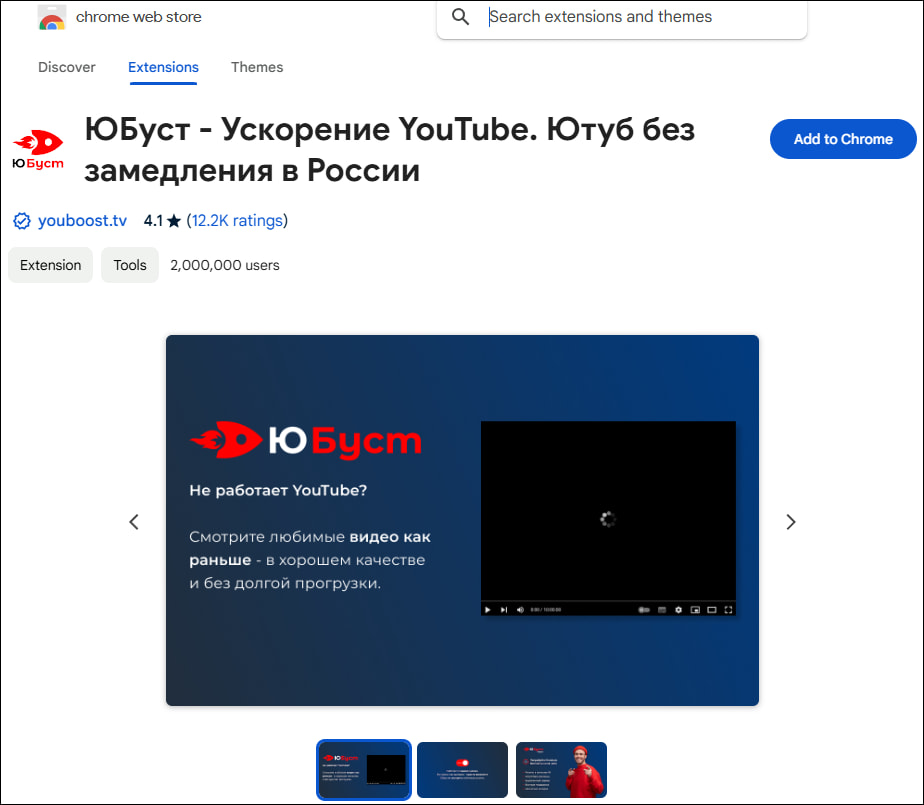Click the rating star icon
This screenshot has height=805, width=924.
(174, 221)
